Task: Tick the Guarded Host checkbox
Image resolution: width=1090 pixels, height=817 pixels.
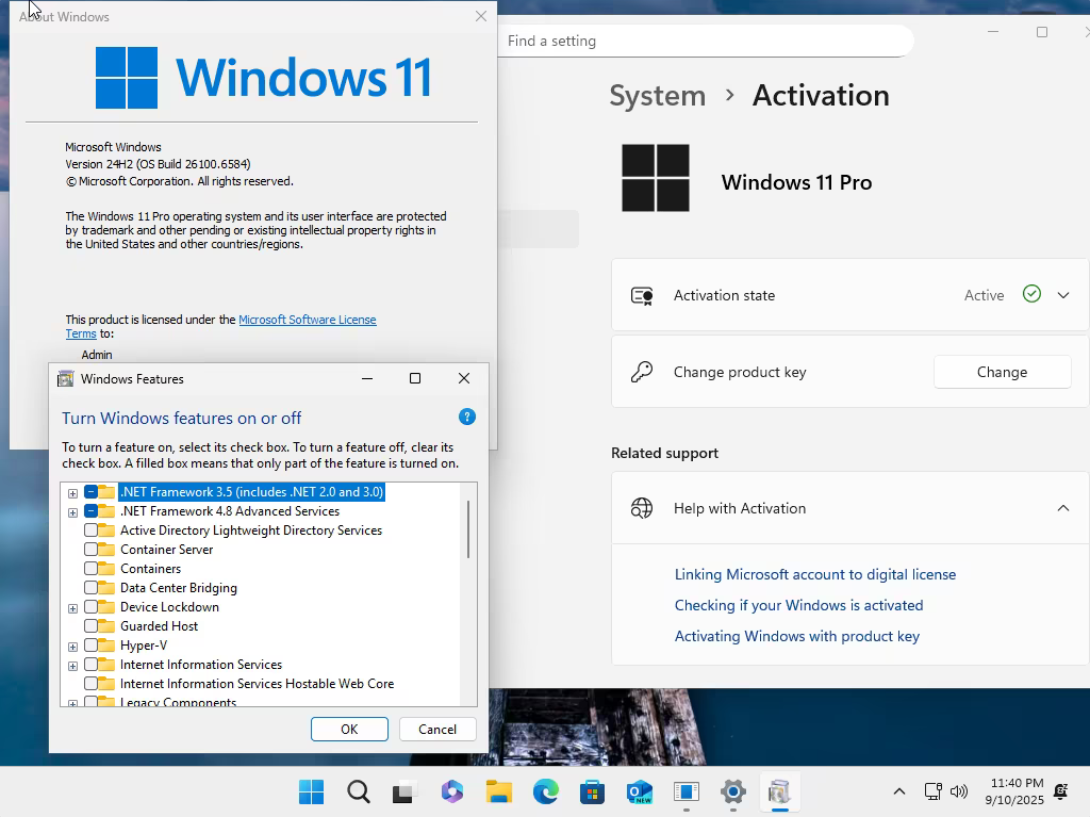Action: pyautogui.click(x=90, y=626)
